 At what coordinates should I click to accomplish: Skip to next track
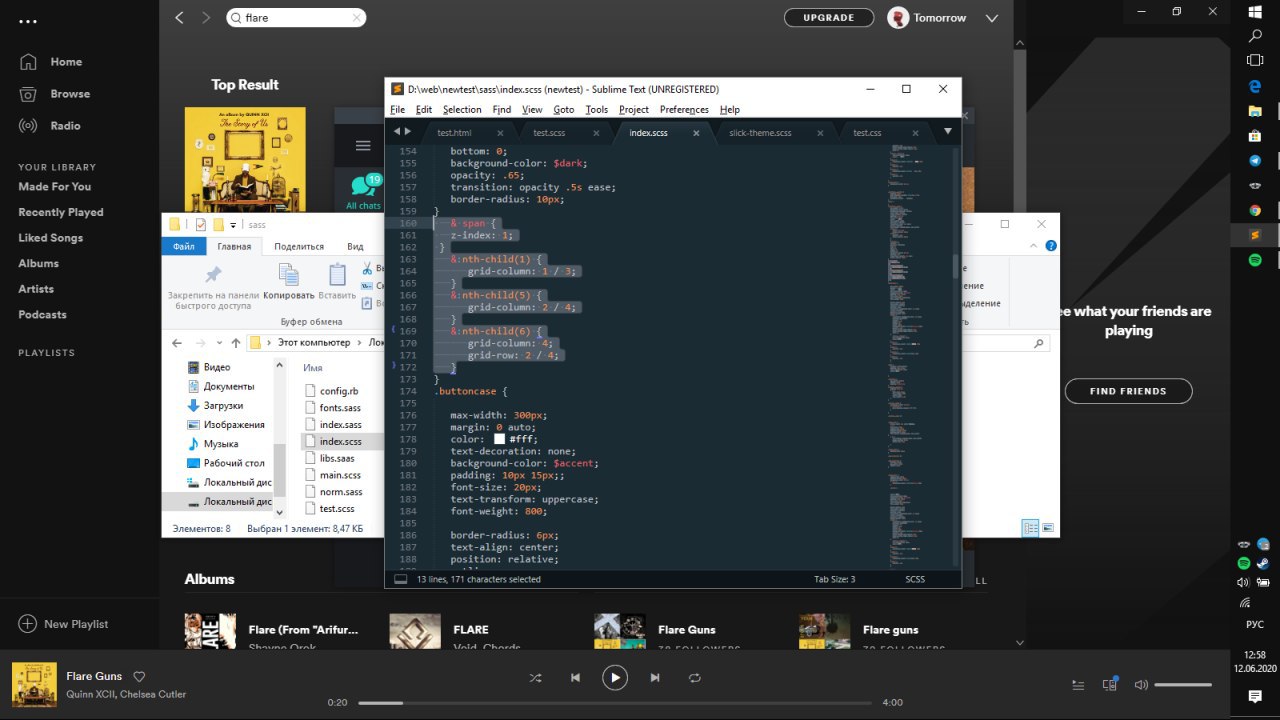(655, 678)
